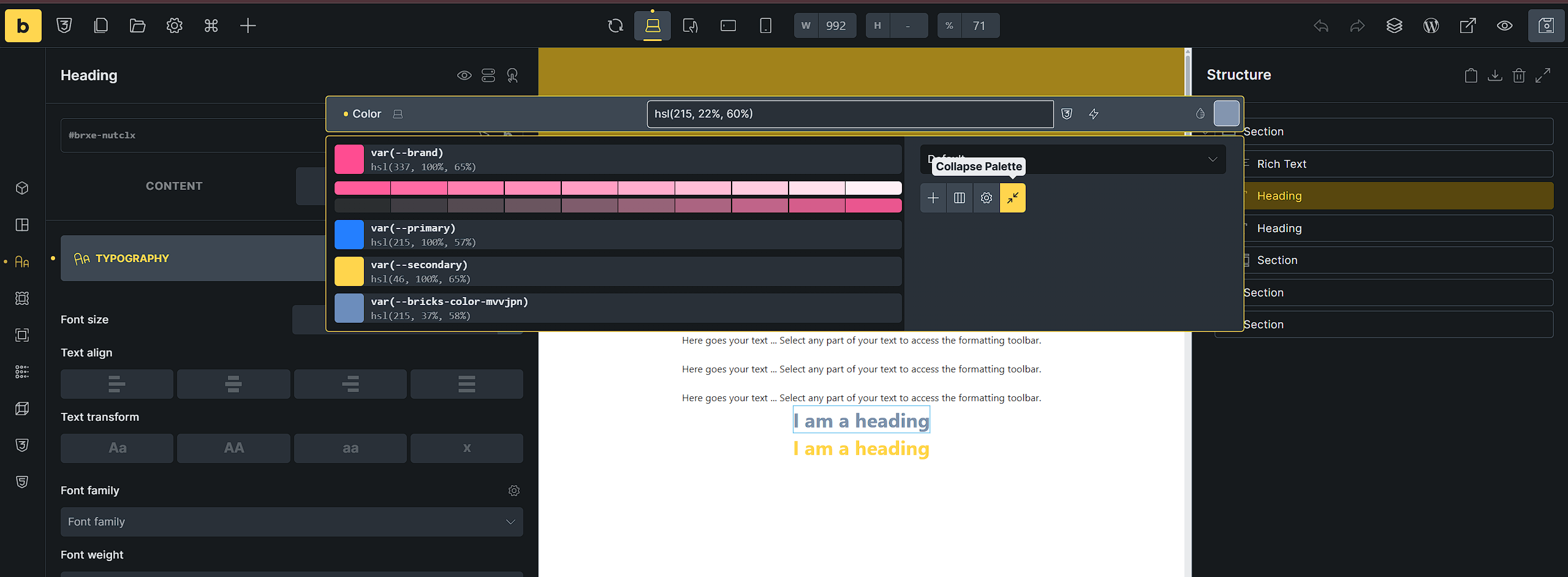Open the command palette icon

211,26
